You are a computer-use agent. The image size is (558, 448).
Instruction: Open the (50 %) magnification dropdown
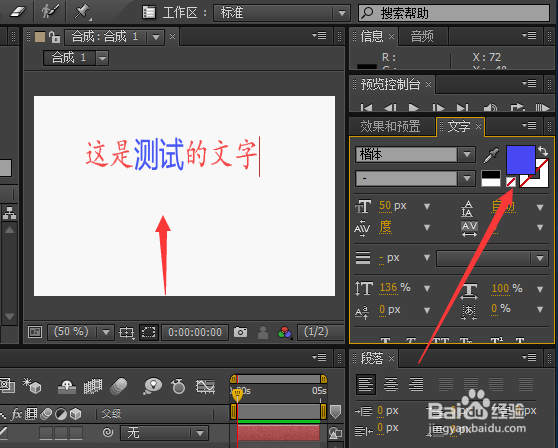point(80,332)
